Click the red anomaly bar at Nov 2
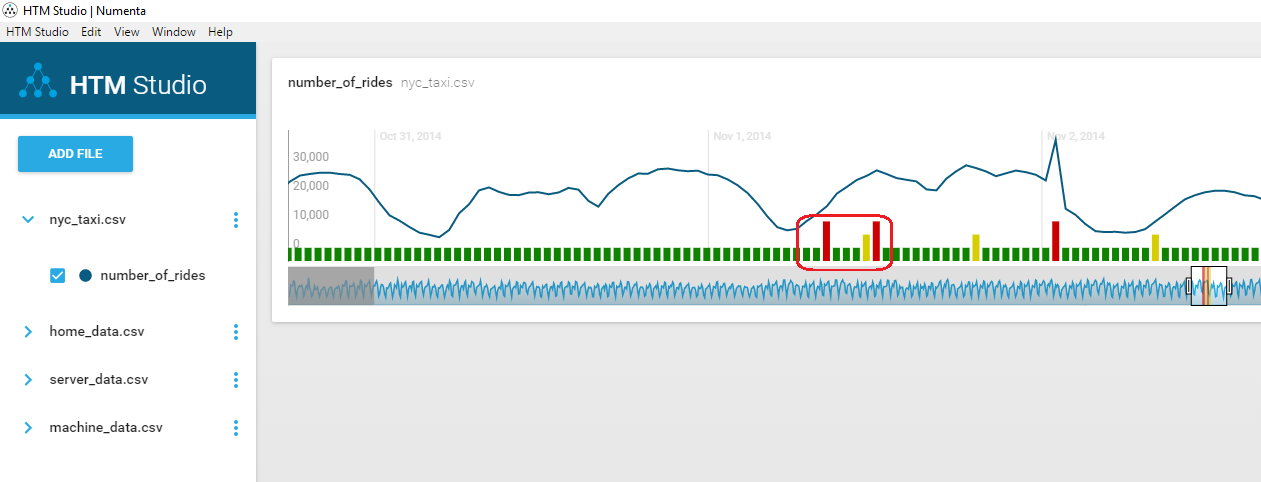 pyautogui.click(x=1056, y=241)
